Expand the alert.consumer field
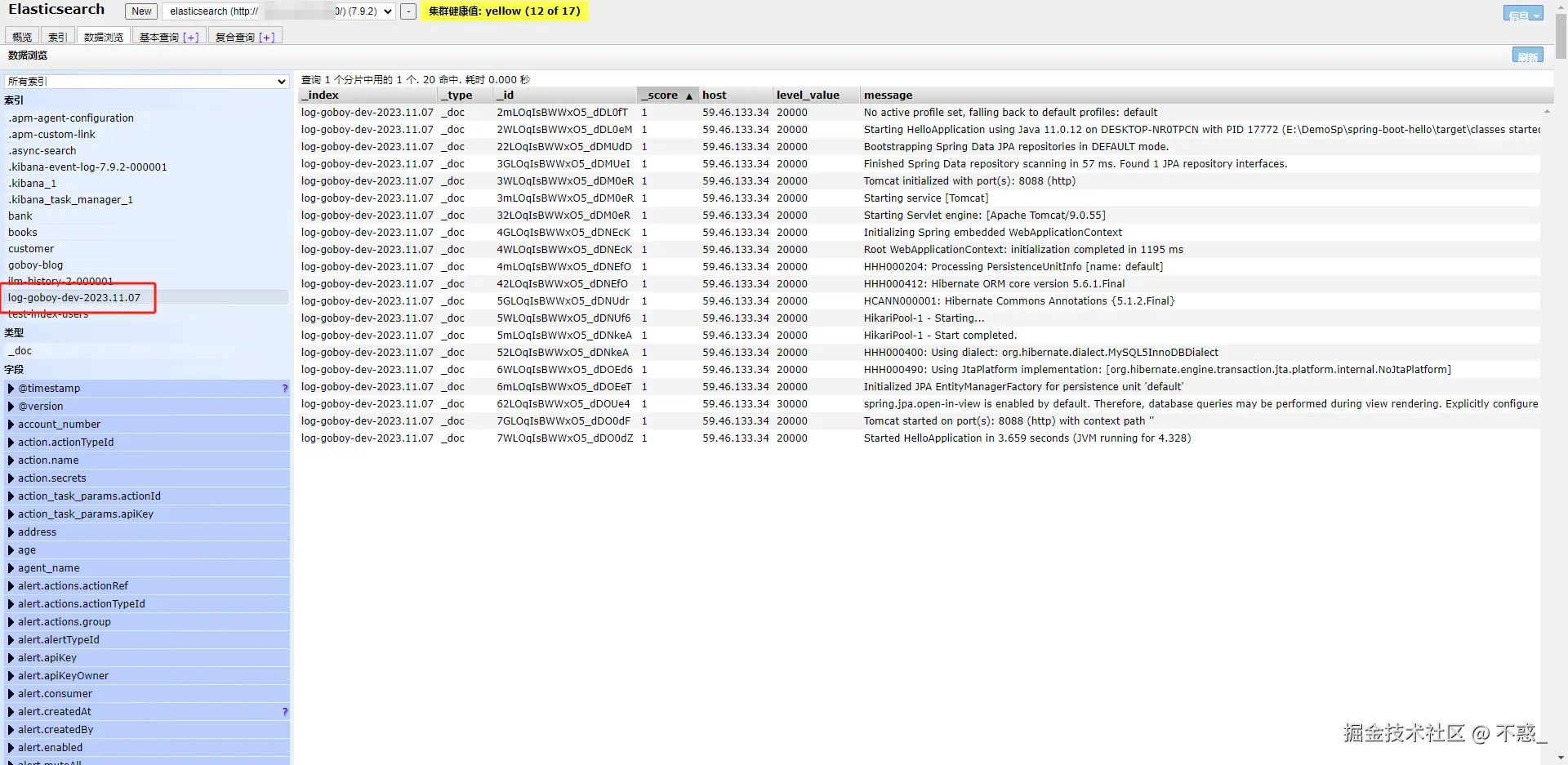Viewport: 1568px width, 765px height. tap(147, 694)
